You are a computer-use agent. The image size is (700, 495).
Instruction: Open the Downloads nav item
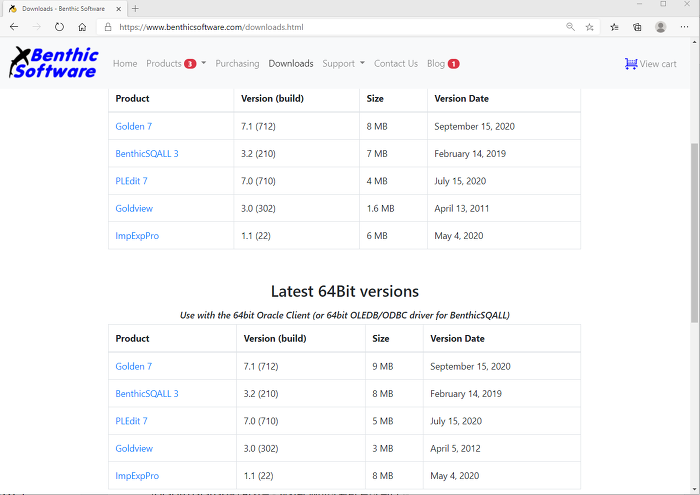point(291,63)
